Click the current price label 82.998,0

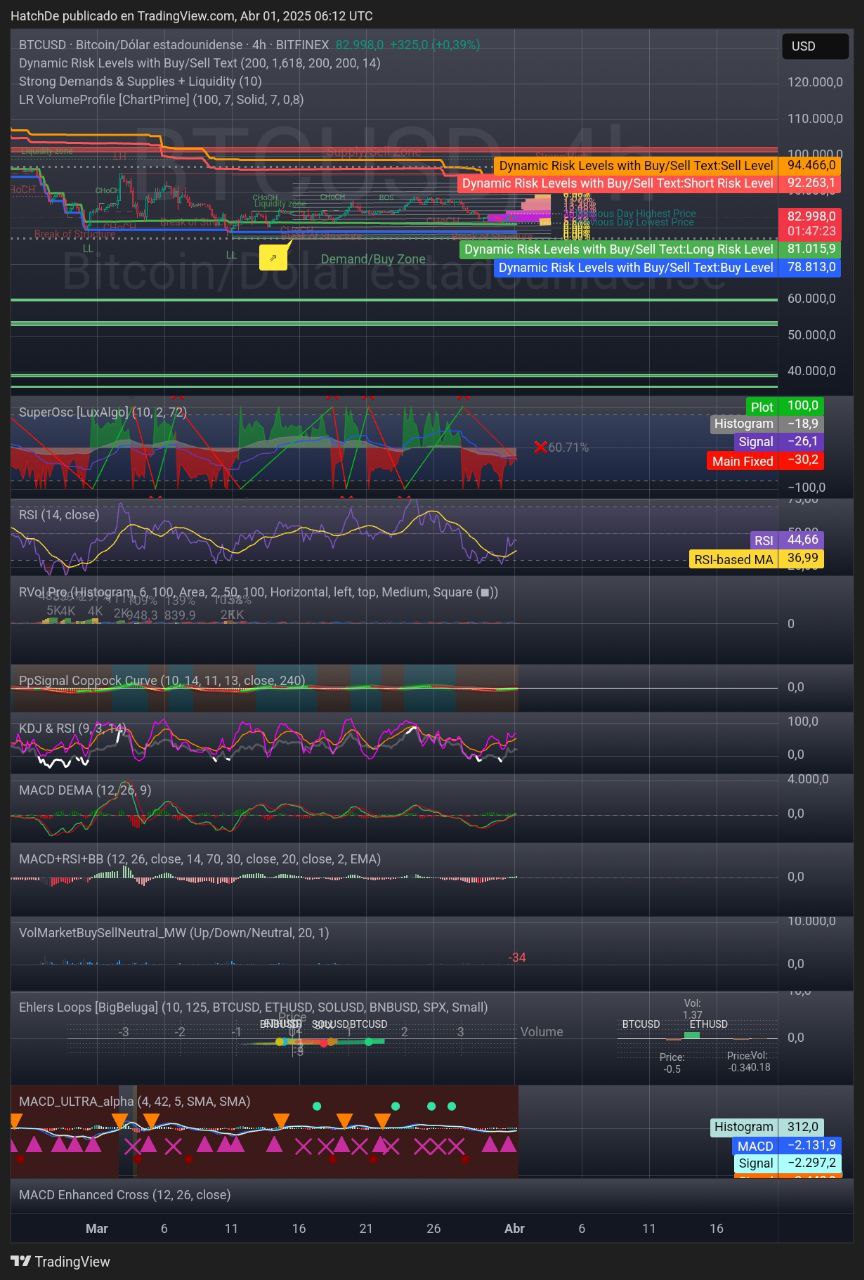pyautogui.click(x=808, y=216)
